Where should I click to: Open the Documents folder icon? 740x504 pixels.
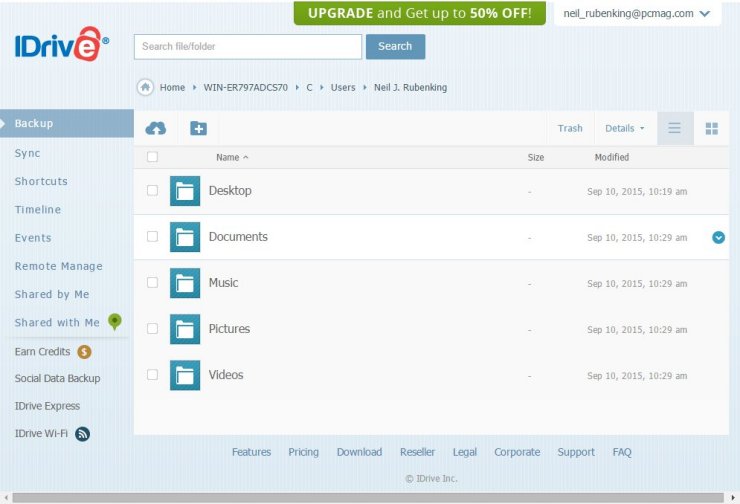pyautogui.click(x=185, y=237)
